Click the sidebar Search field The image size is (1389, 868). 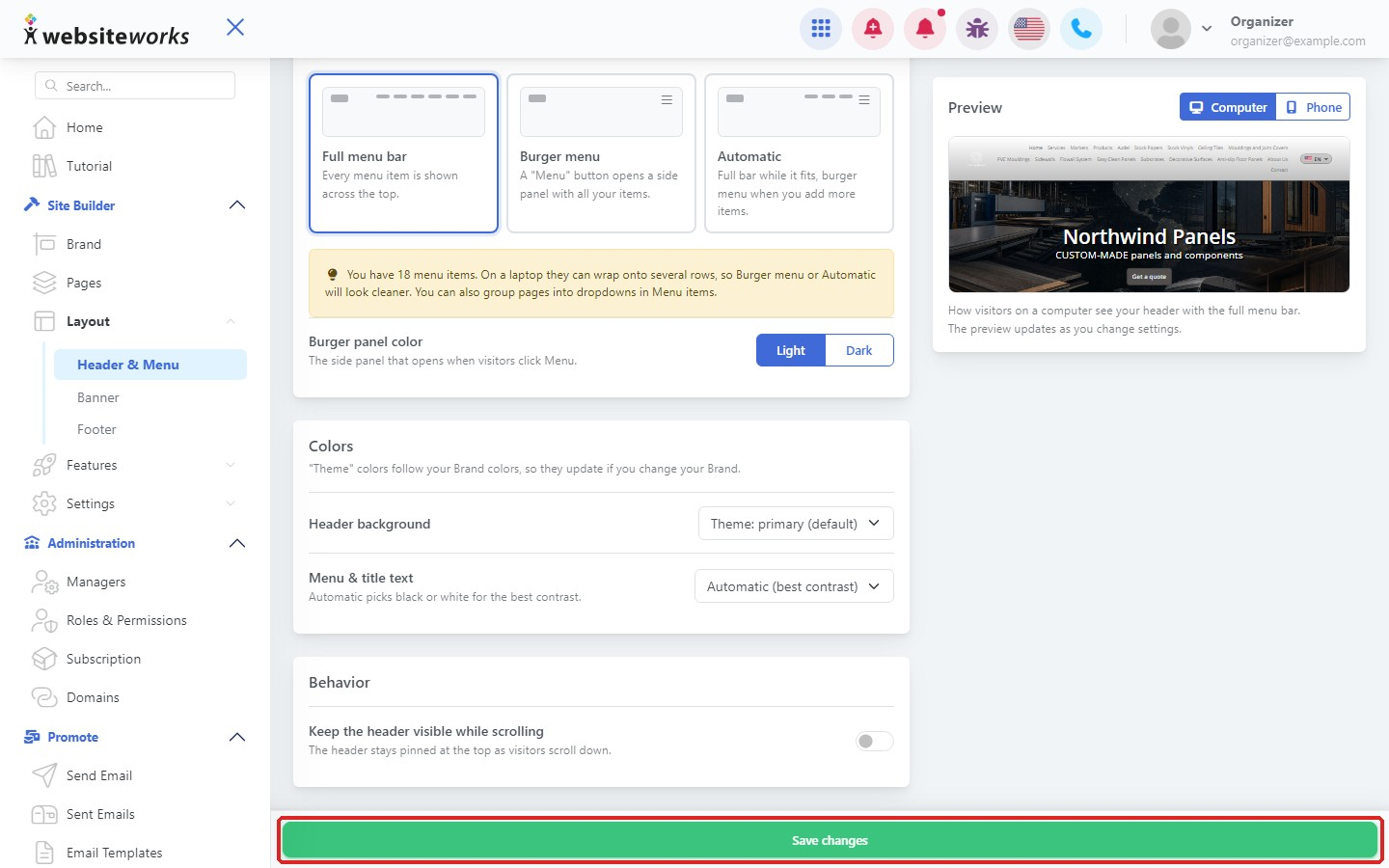pos(135,86)
